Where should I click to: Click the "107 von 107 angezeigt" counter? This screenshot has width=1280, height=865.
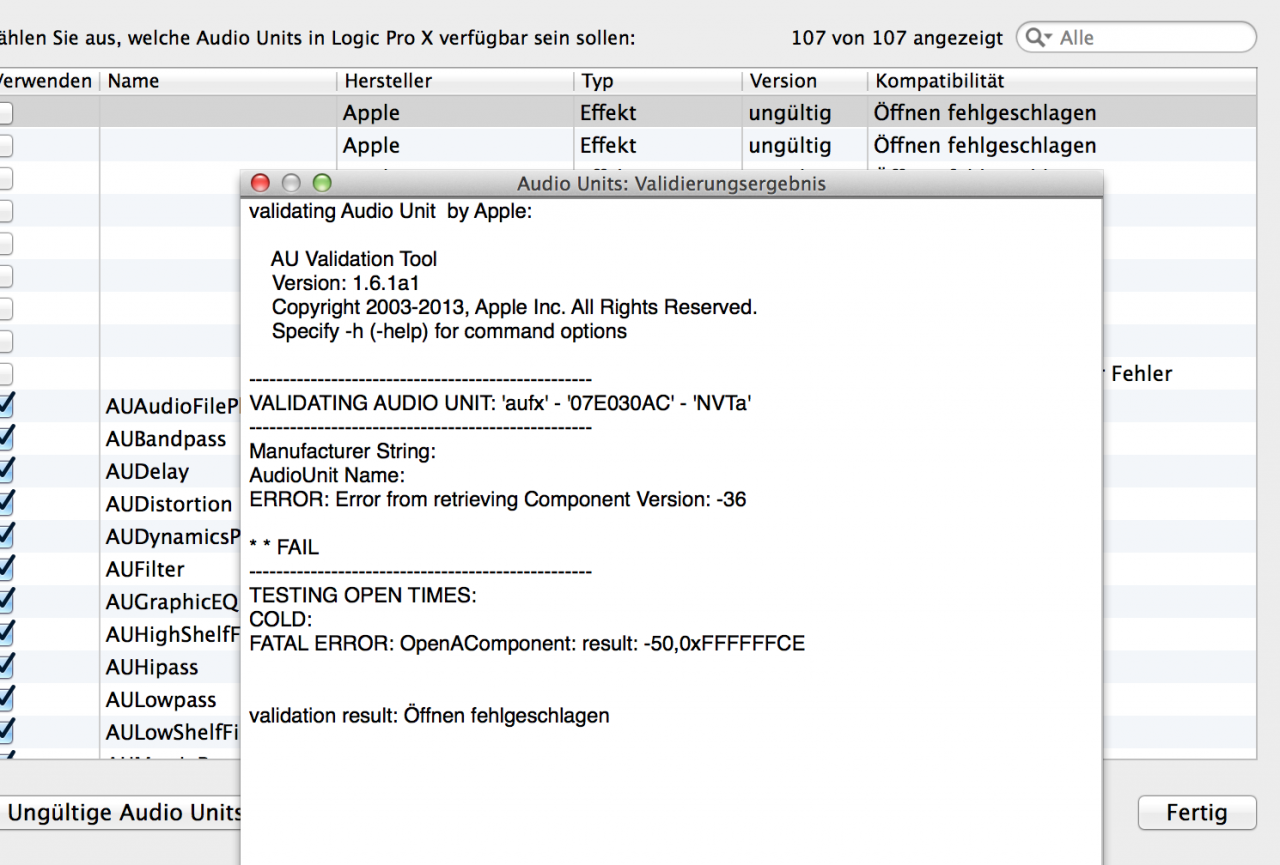click(x=897, y=38)
